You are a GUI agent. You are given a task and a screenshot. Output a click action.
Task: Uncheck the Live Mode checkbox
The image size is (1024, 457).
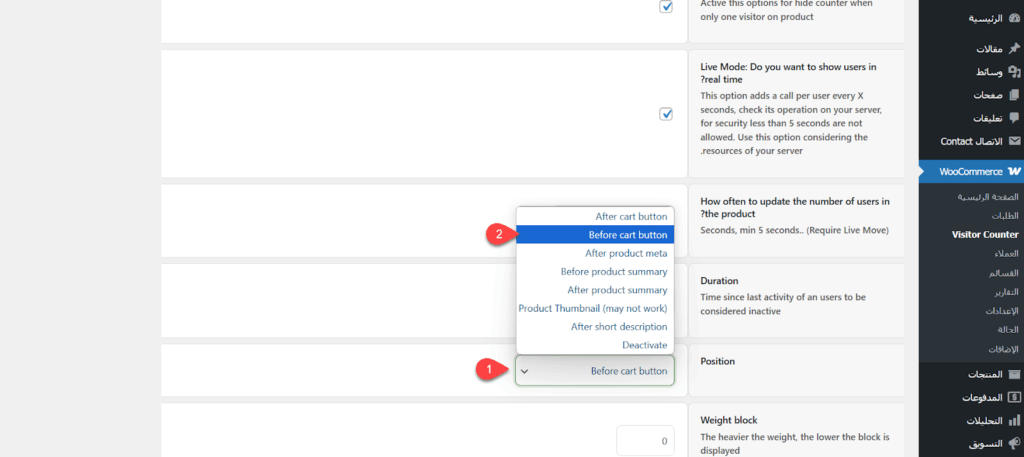(x=666, y=114)
